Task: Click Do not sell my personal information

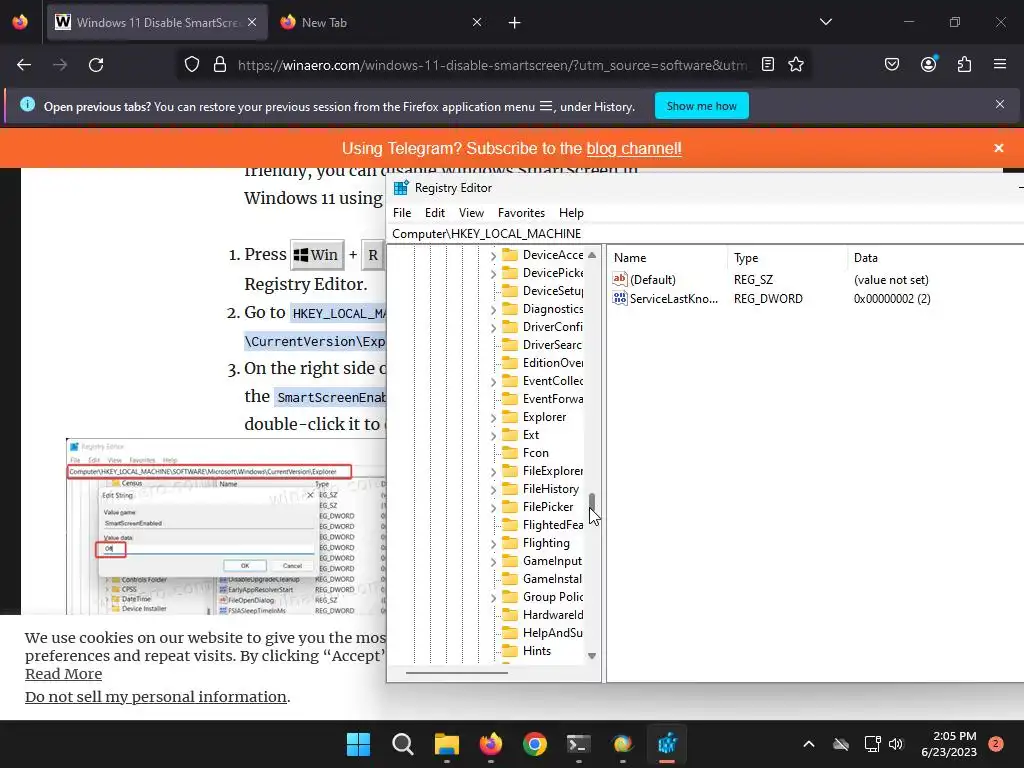Action: (x=155, y=697)
